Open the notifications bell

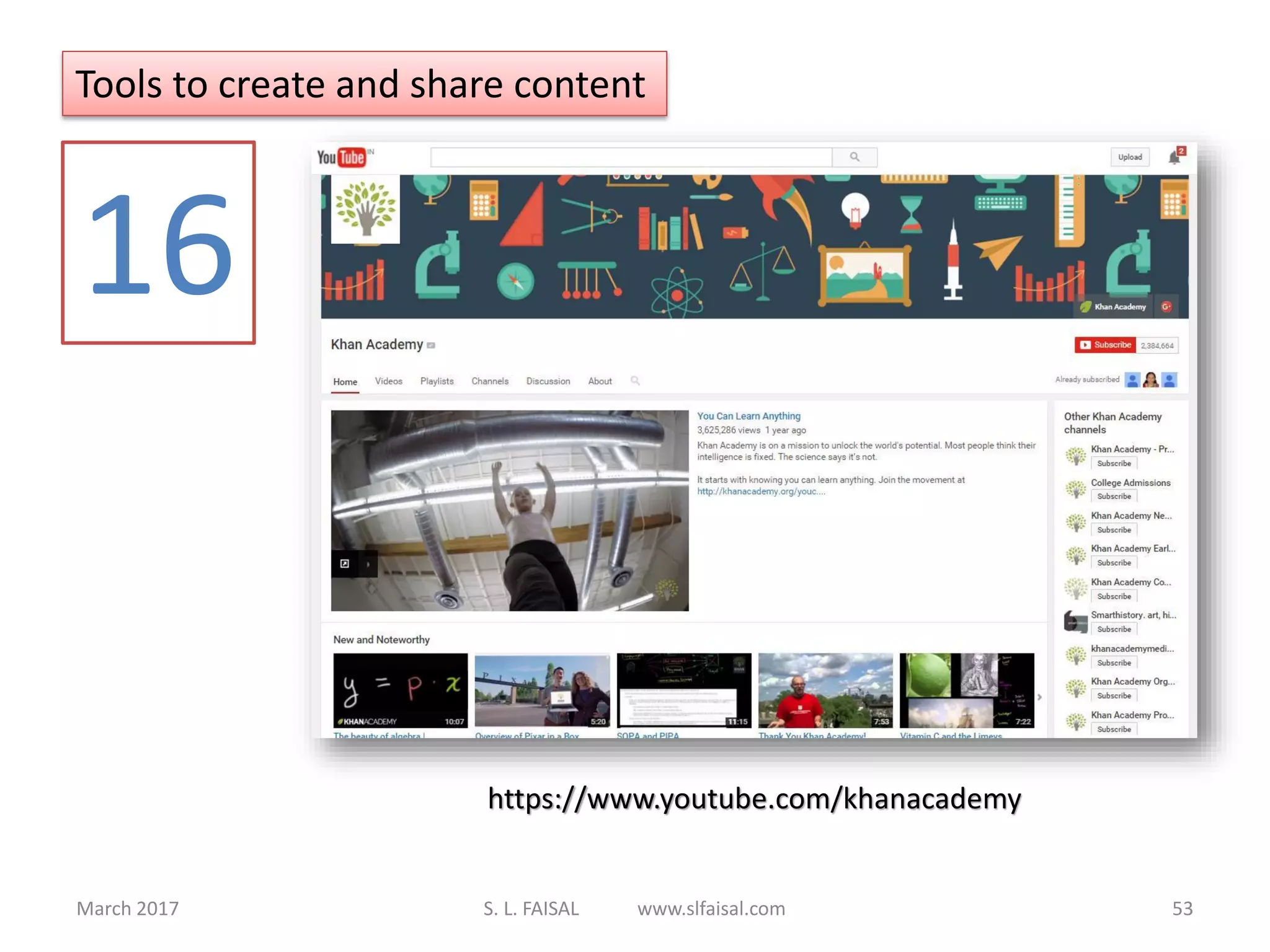pyautogui.click(x=1174, y=157)
